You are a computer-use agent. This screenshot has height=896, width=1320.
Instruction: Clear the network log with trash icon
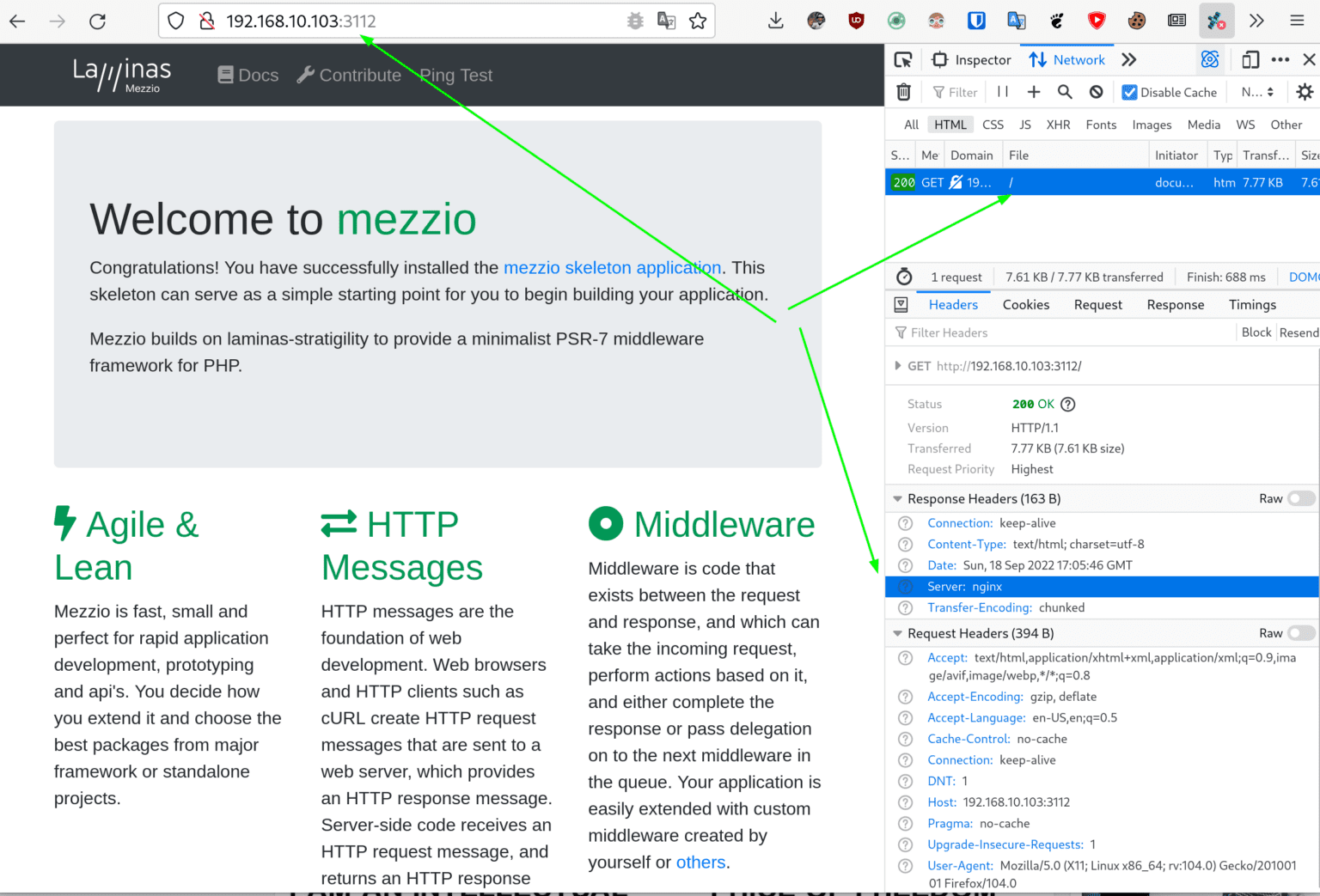(903, 92)
